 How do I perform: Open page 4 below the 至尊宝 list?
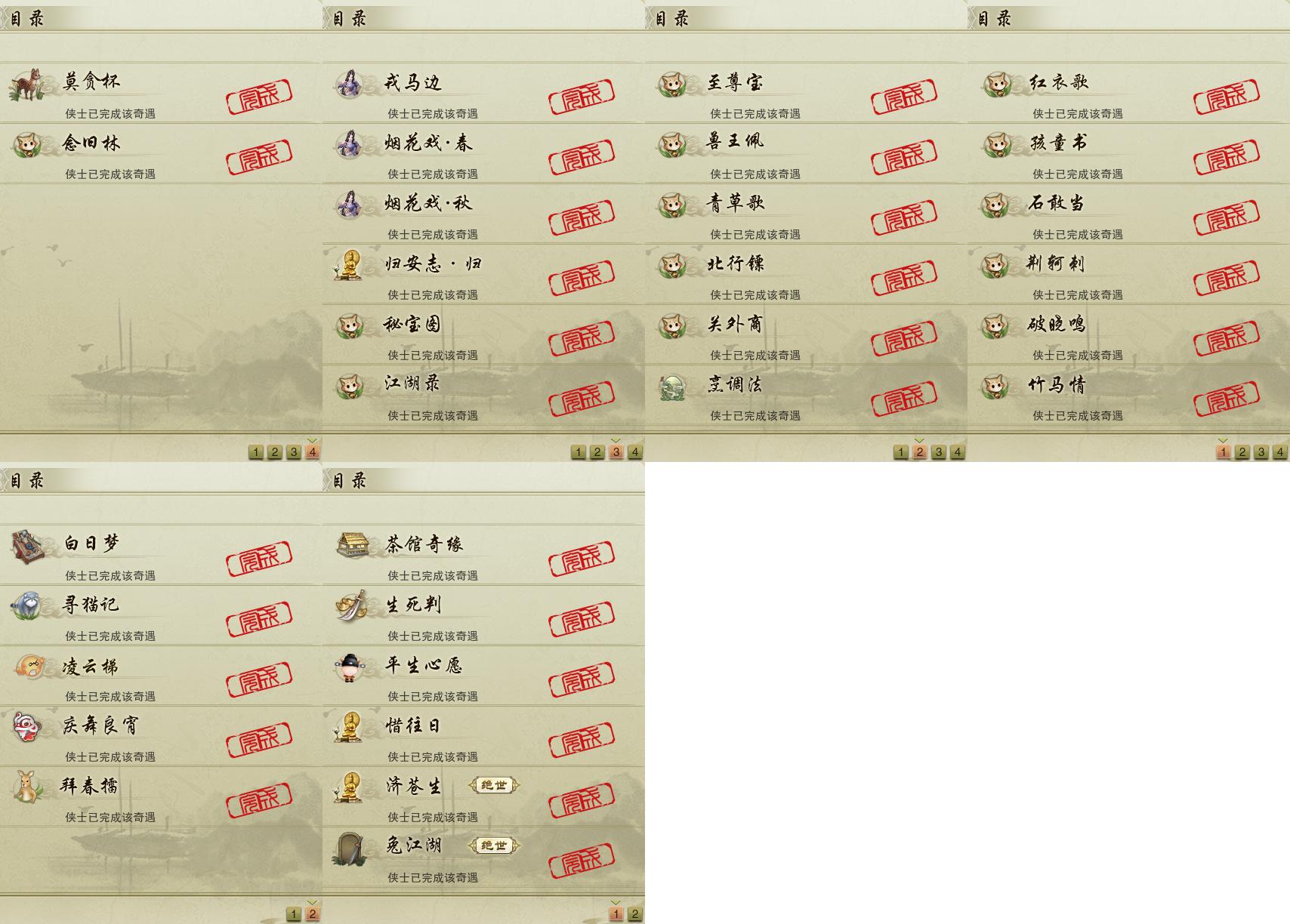[957, 451]
